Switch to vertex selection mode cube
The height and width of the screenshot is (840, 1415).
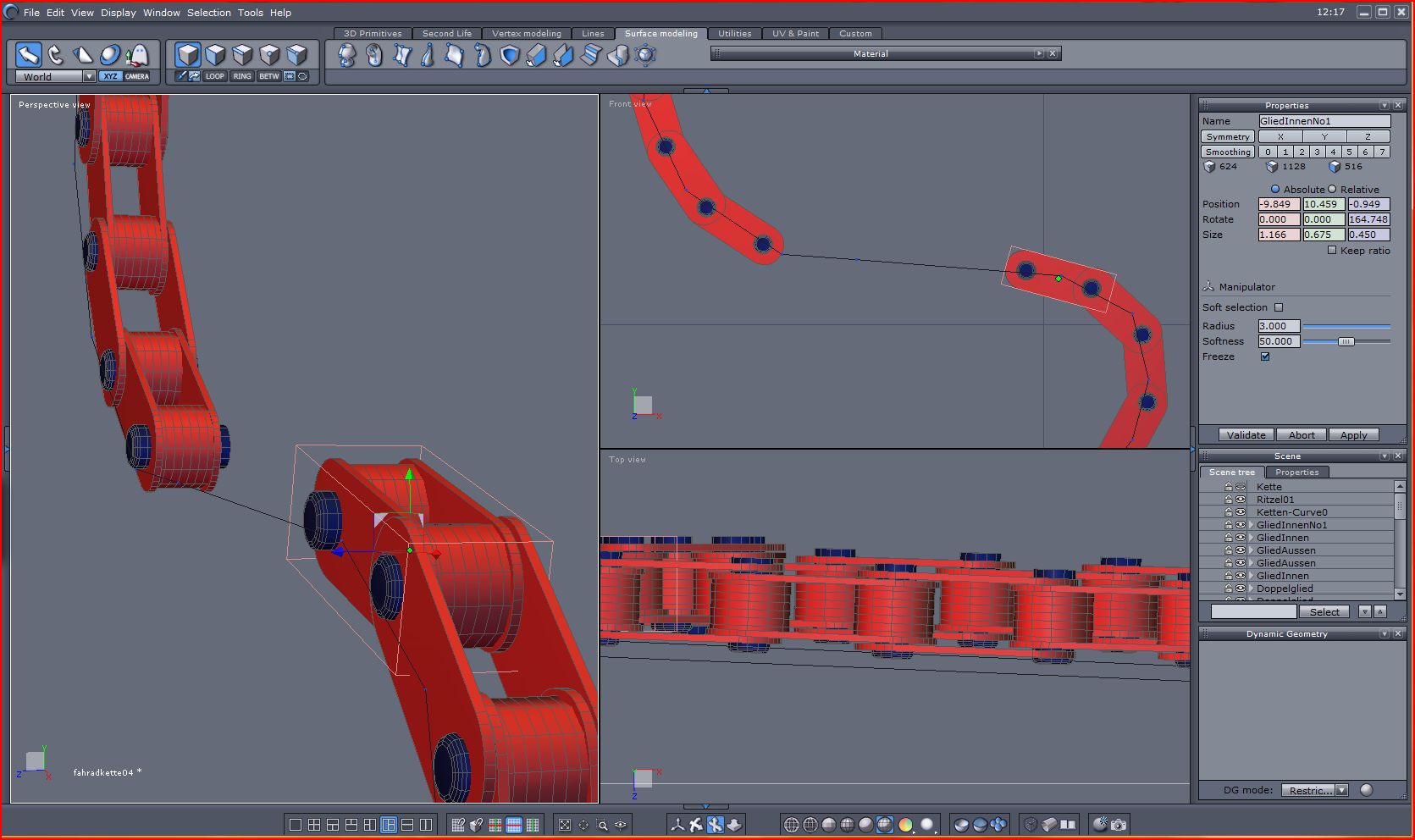point(269,55)
